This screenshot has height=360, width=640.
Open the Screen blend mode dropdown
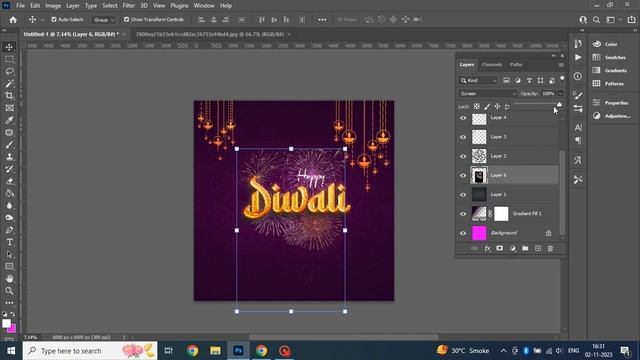(487, 93)
